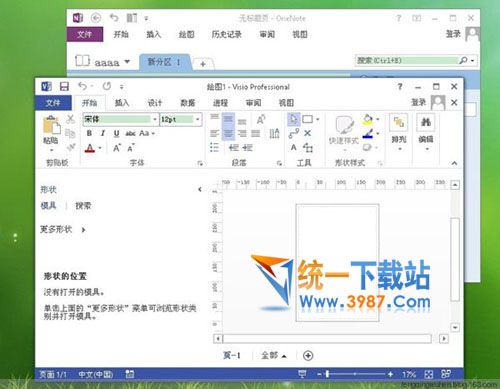Open the font name dropdown
Image resolution: width=500 pixels, height=389 pixels.
pyautogui.click(x=155, y=119)
